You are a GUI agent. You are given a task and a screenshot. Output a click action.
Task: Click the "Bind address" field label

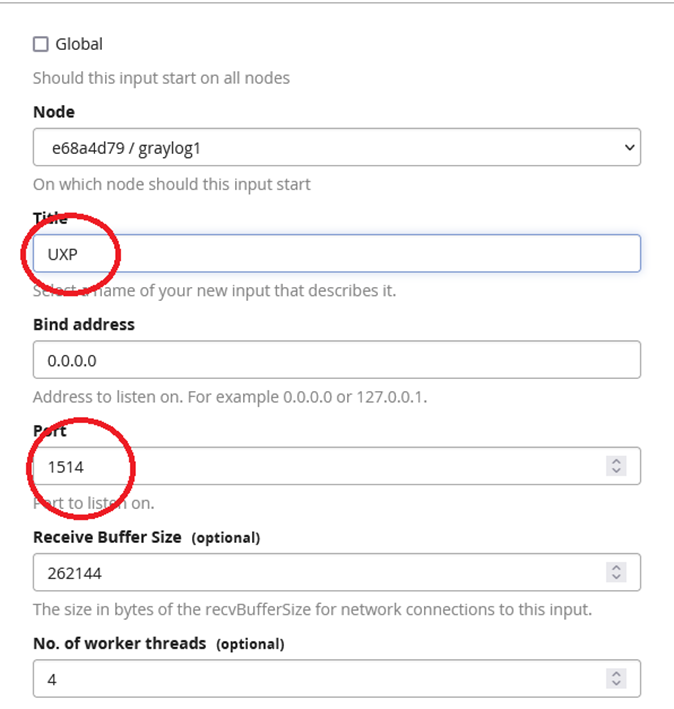[x=83, y=324]
